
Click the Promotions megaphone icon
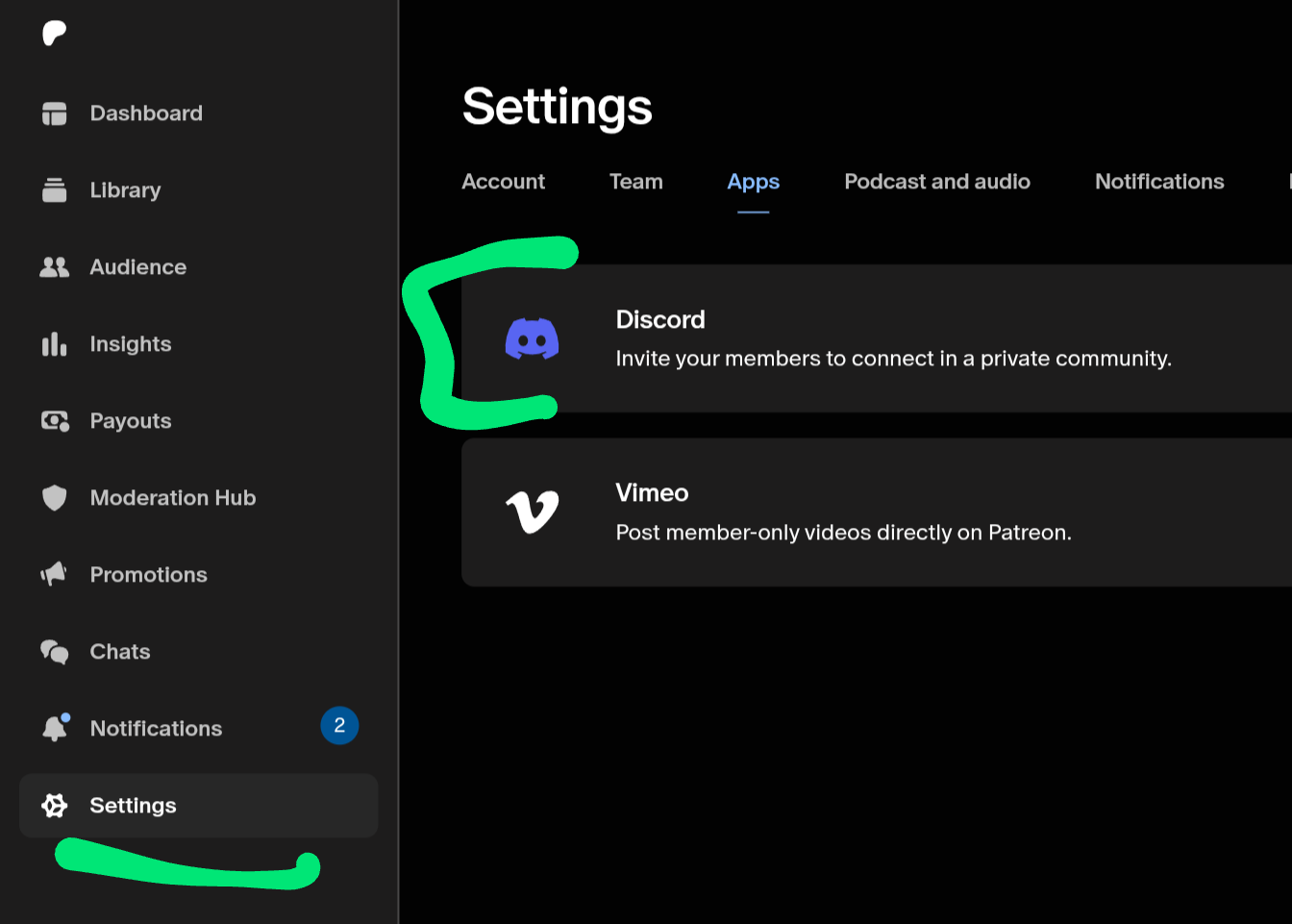click(x=55, y=574)
